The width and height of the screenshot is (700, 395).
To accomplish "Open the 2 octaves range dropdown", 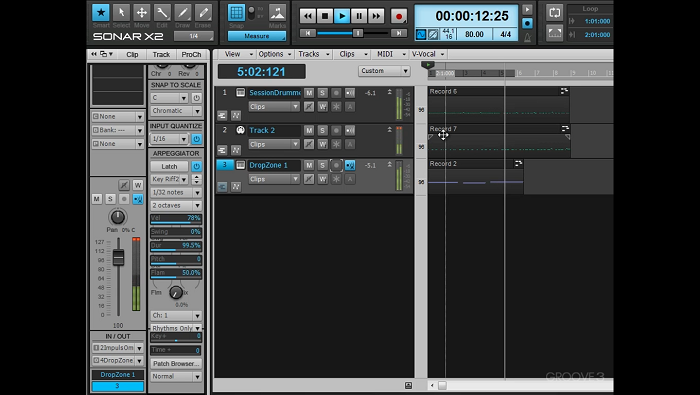I will pyautogui.click(x=176, y=205).
